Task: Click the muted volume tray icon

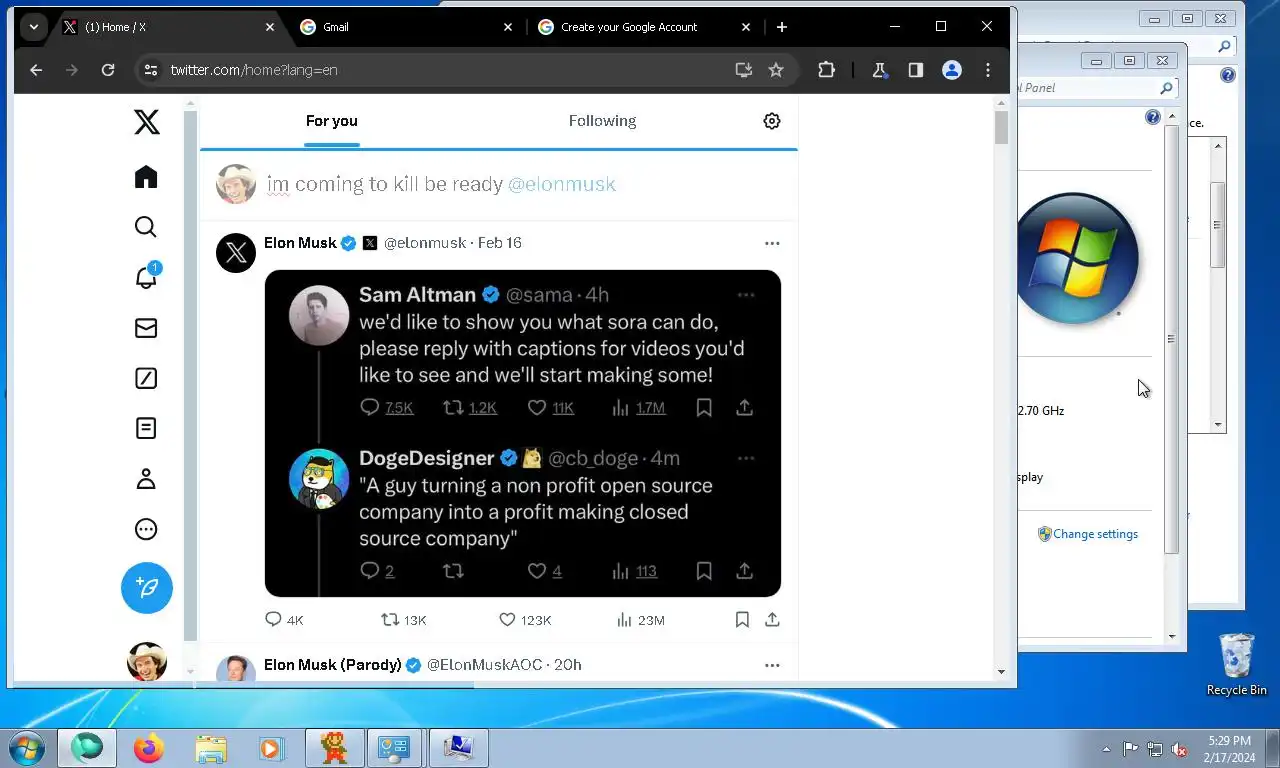Action: (x=1179, y=749)
